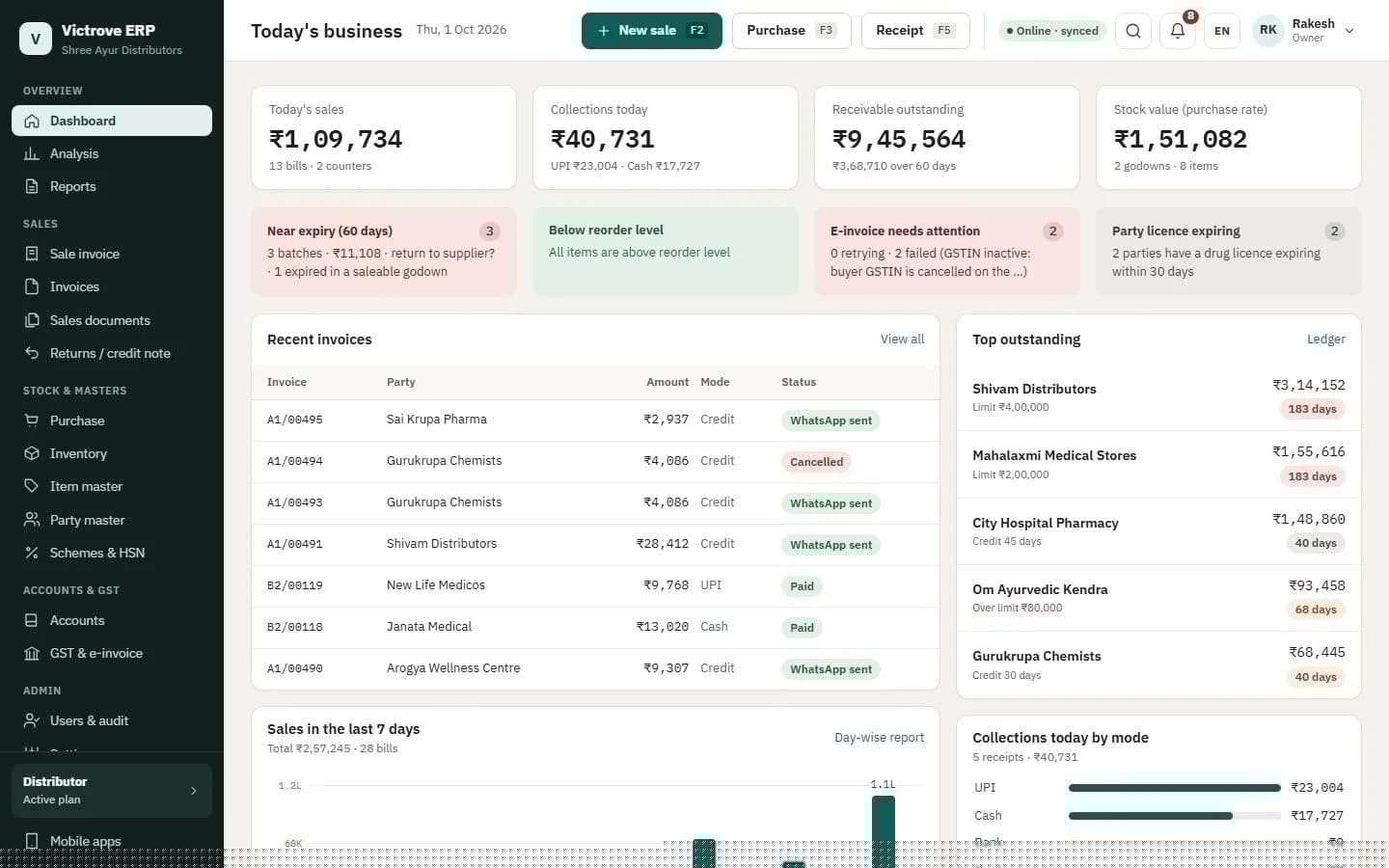Click the Receipt F5 button
Image resolution: width=1389 pixels, height=868 pixels.
point(915,31)
